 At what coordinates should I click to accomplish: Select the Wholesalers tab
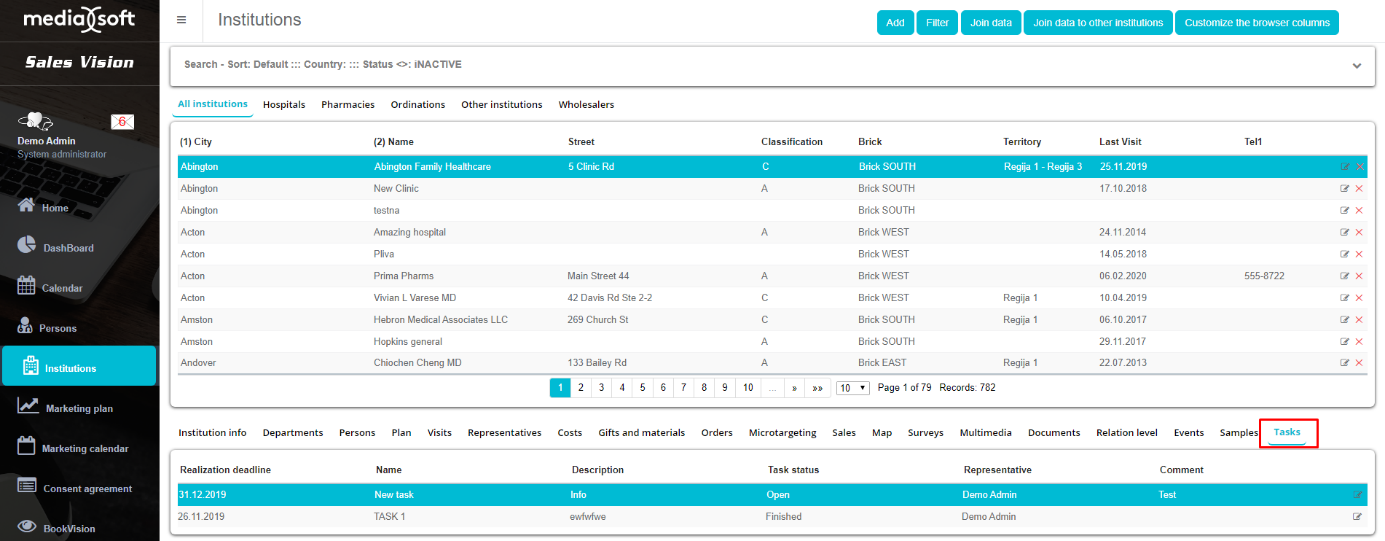586,105
